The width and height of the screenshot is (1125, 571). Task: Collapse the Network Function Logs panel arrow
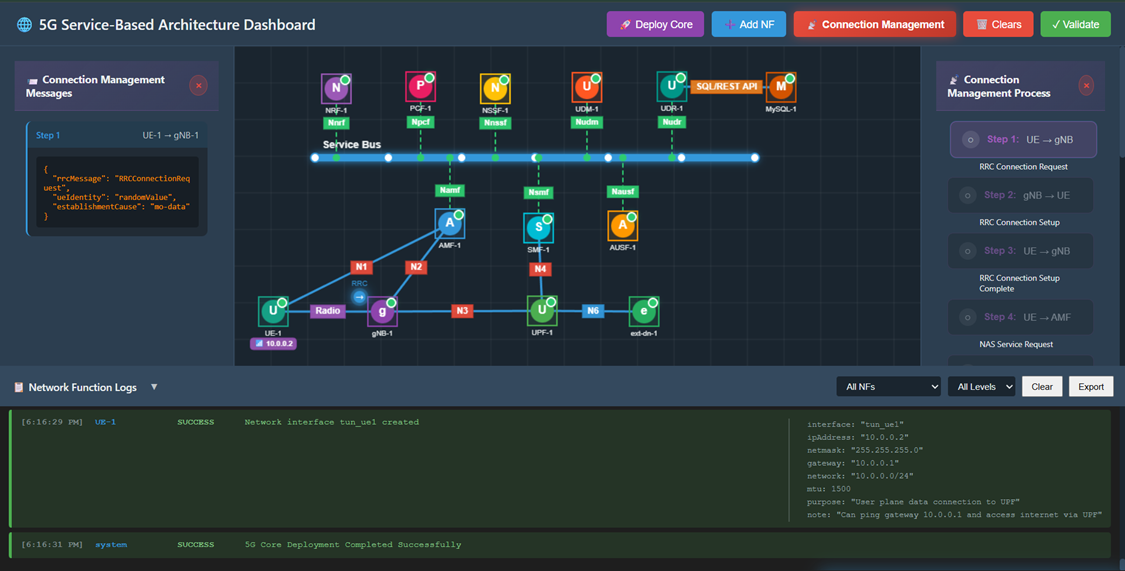(154, 387)
